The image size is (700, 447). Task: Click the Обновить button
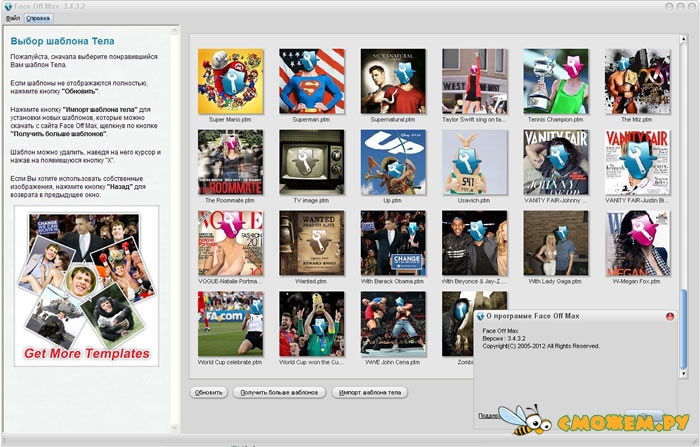pyautogui.click(x=208, y=393)
